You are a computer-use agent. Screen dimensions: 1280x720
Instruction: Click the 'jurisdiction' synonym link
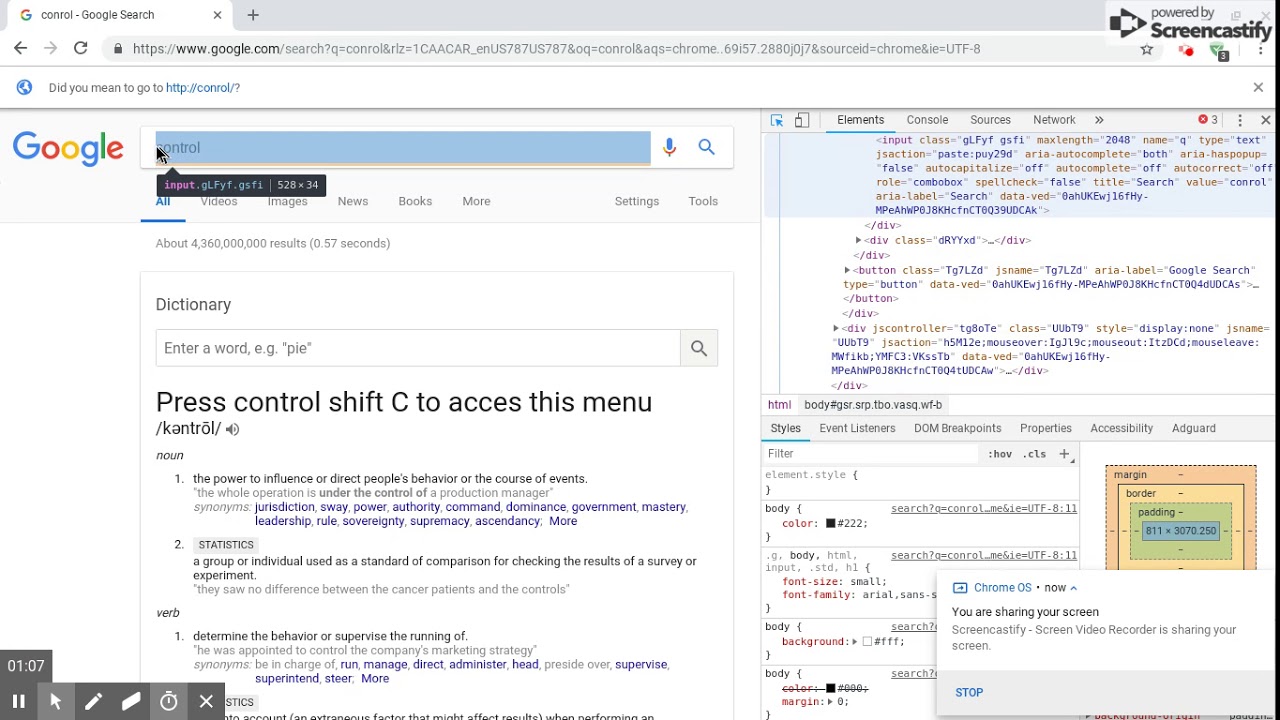284,507
